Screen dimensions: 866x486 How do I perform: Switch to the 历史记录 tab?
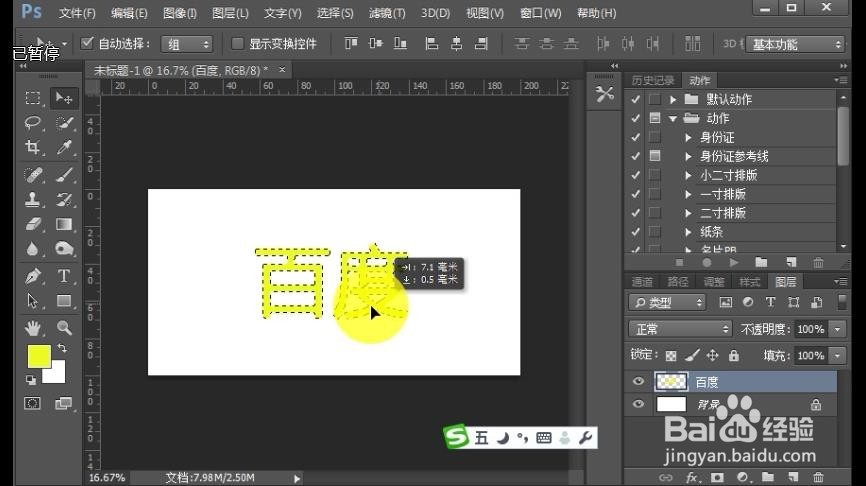click(653, 80)
